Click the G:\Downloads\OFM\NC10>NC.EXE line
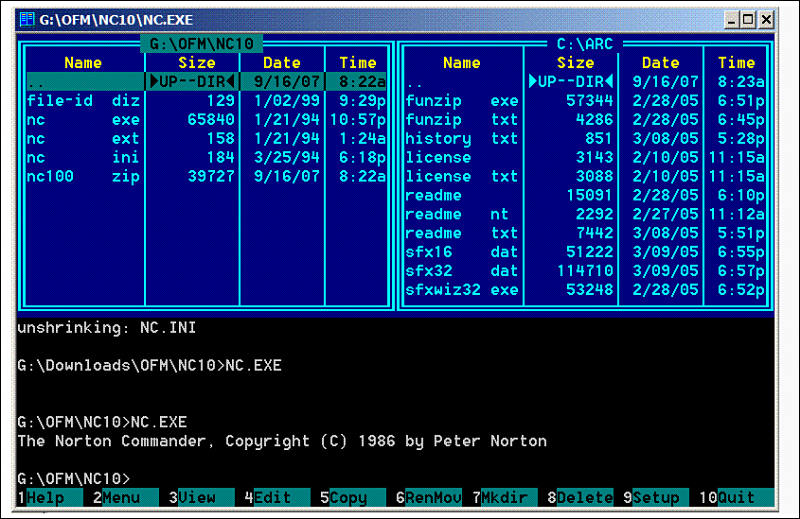Image resolution: width=800 pixels, height=519 pixels. [x=149, y=365]
